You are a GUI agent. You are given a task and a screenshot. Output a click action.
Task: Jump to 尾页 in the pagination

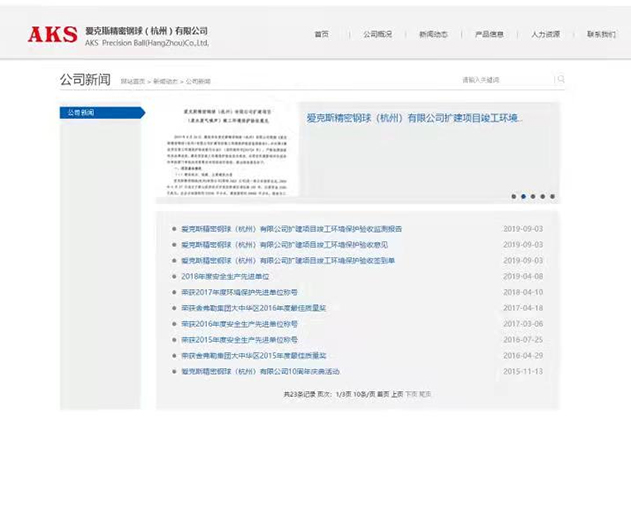[425, 394]
